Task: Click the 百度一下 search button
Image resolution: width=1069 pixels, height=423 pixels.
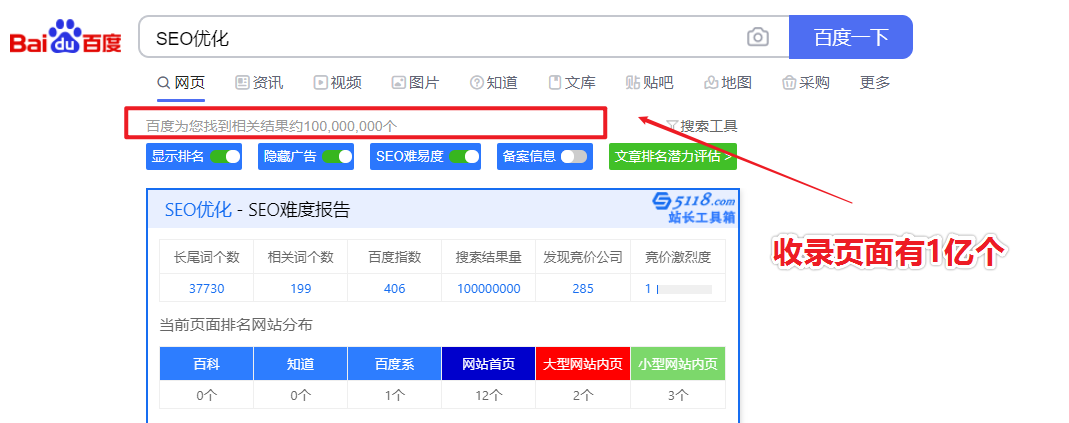Action: (850, 37)
